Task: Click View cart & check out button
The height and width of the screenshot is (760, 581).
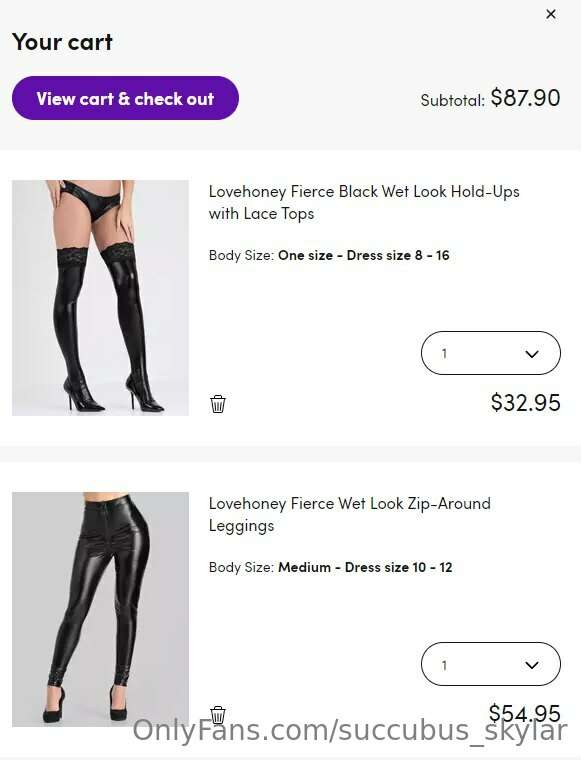Action: tap(126, 98)
